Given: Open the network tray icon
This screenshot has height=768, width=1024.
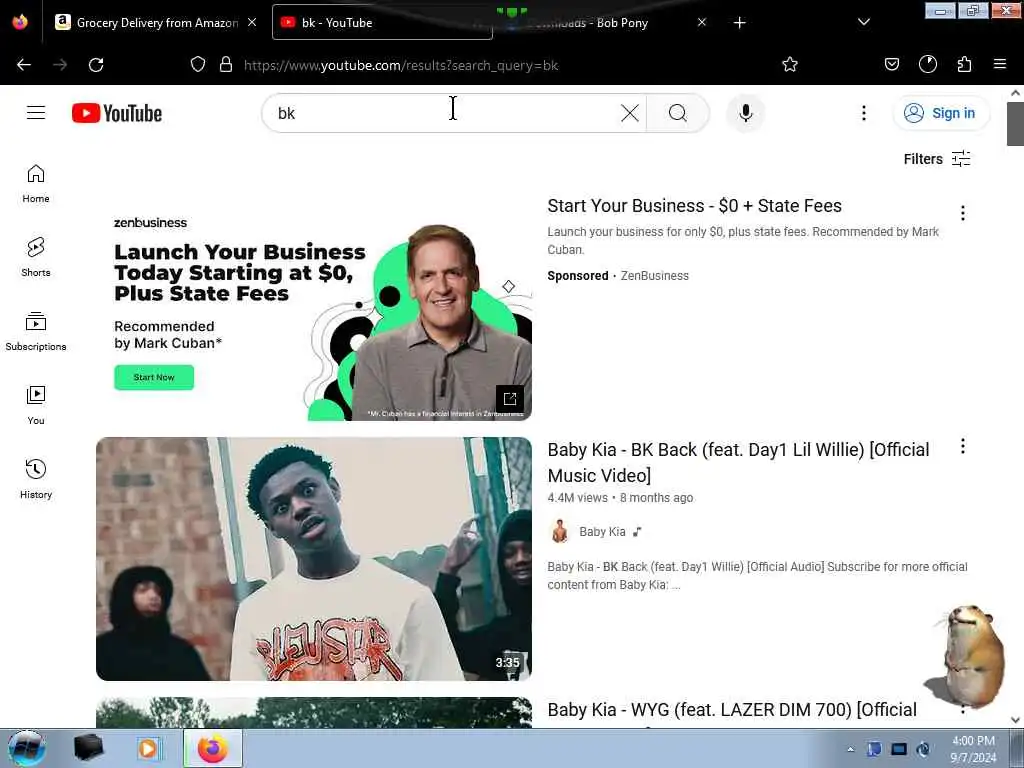Looking at the screenshot, I should click(x=899, y=749).
